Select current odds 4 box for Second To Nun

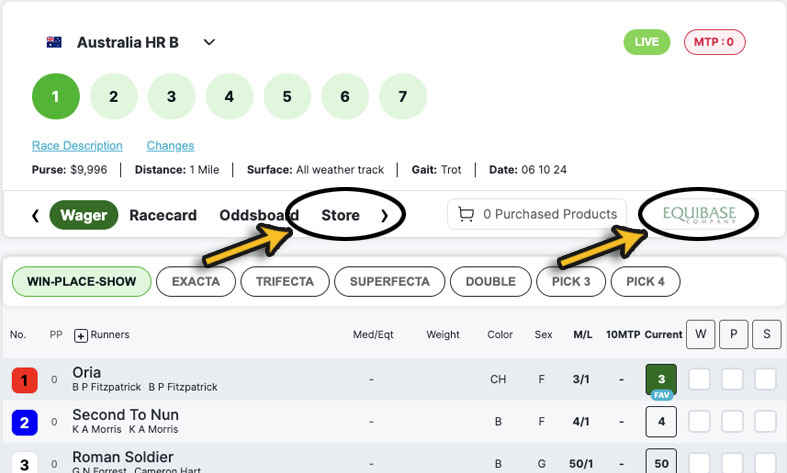pos(661,422)
